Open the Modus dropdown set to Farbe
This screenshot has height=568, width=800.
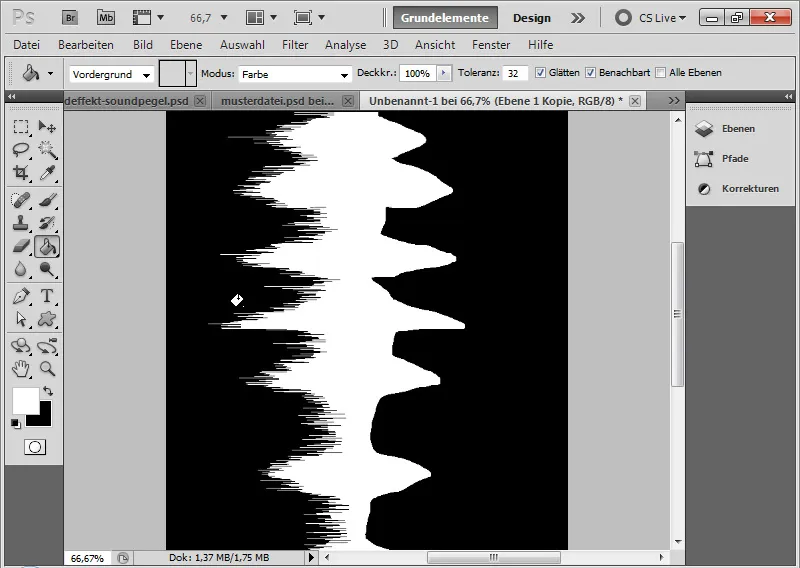(x=294, y=74)
